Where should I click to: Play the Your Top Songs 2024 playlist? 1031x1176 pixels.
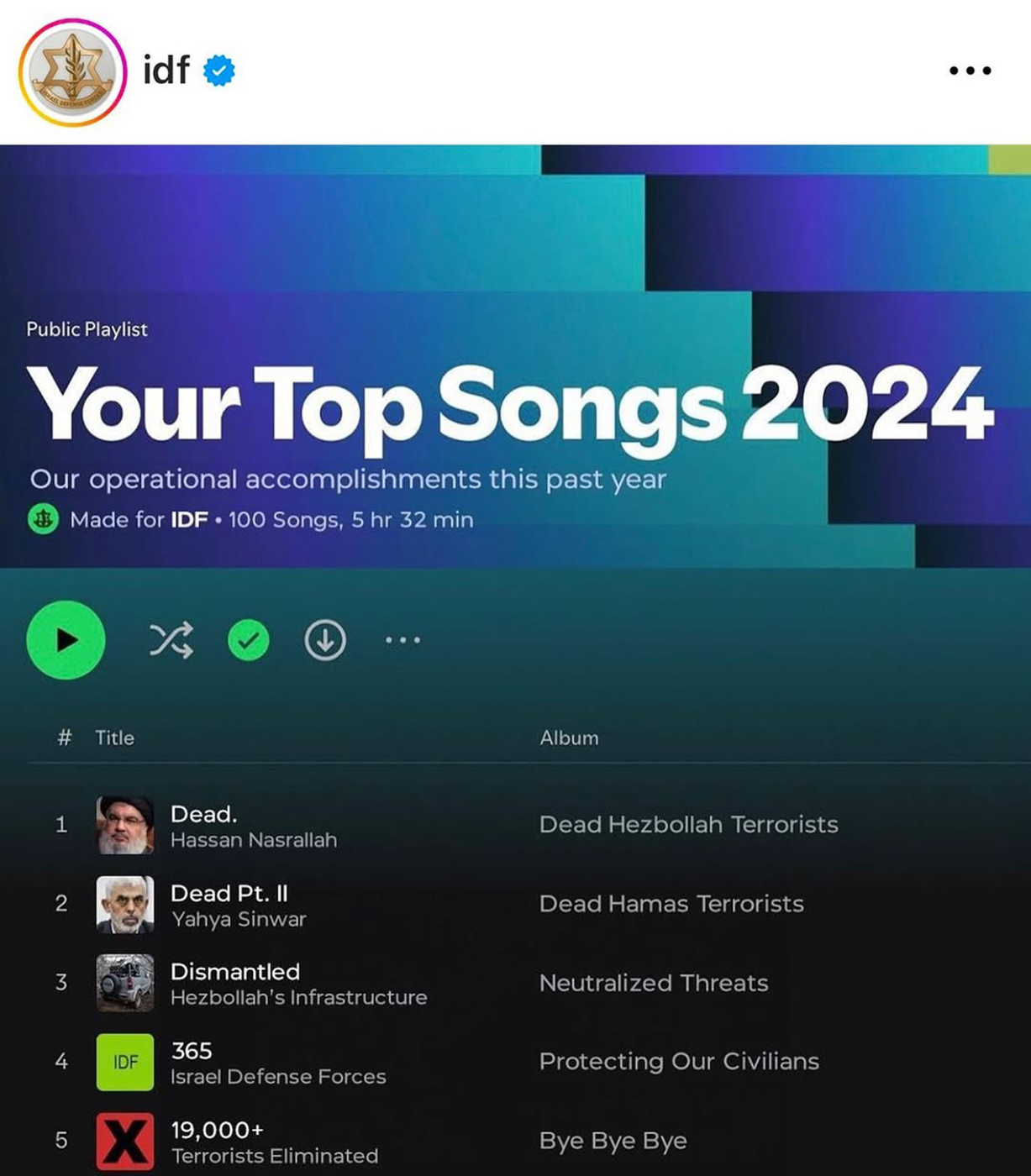[x=66, y=640]
